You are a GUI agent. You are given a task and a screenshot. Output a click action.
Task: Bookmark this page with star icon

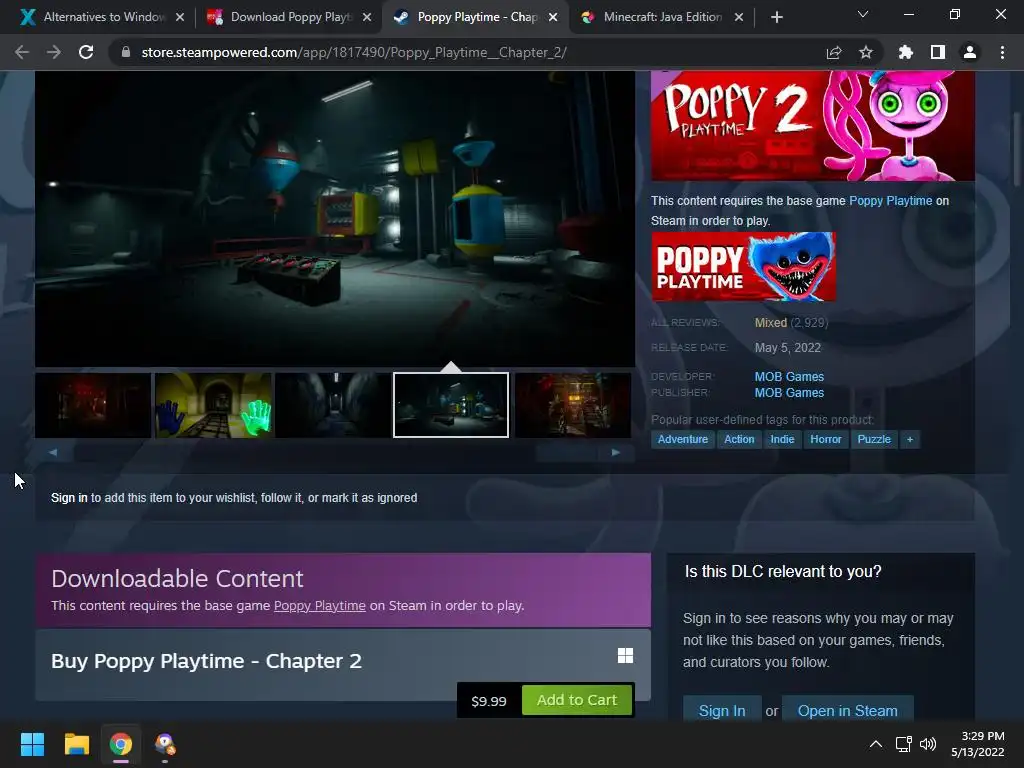pos(866,52)
